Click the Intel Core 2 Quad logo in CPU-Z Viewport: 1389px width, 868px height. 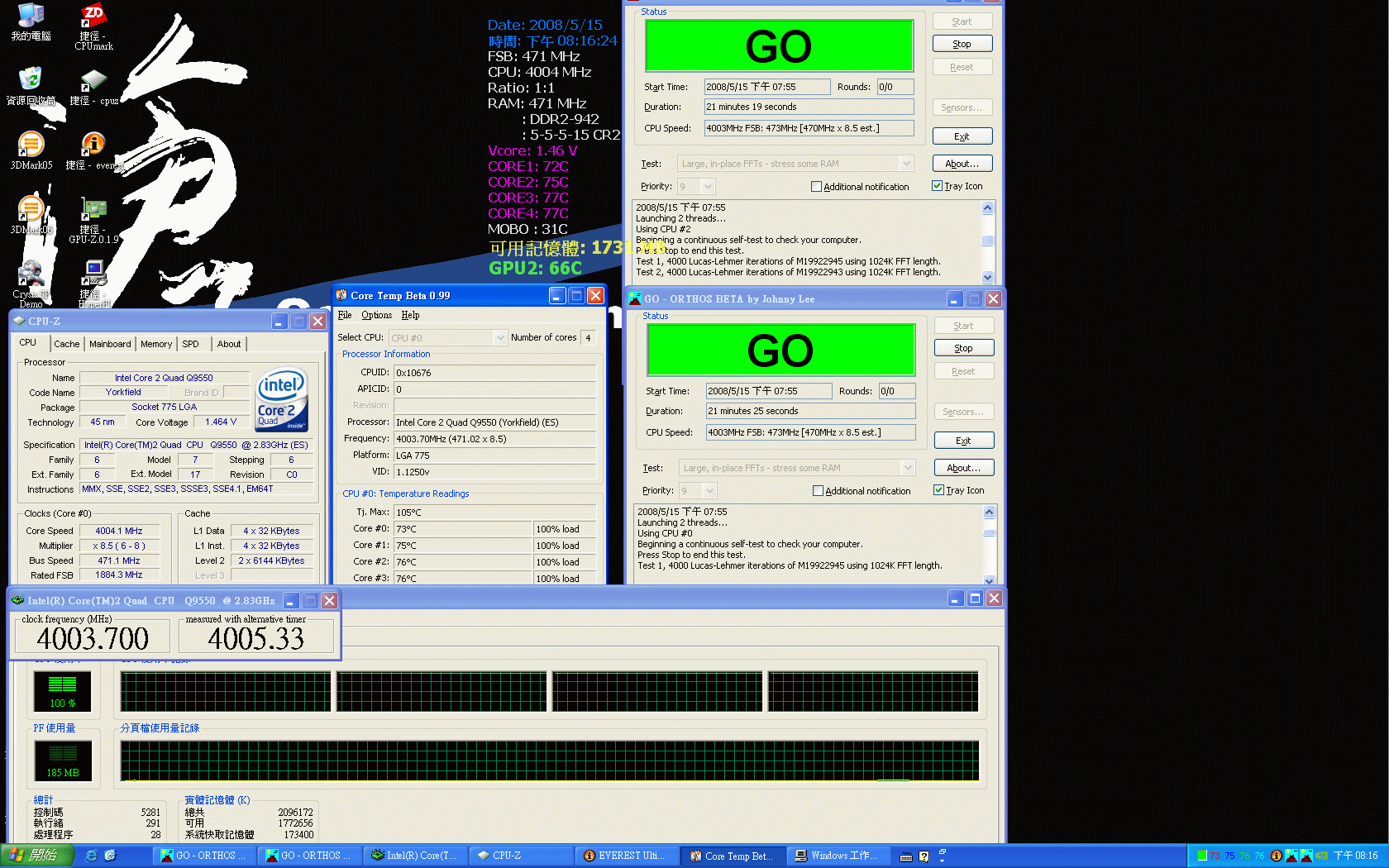pyautogui.click(x=282, y=400)
